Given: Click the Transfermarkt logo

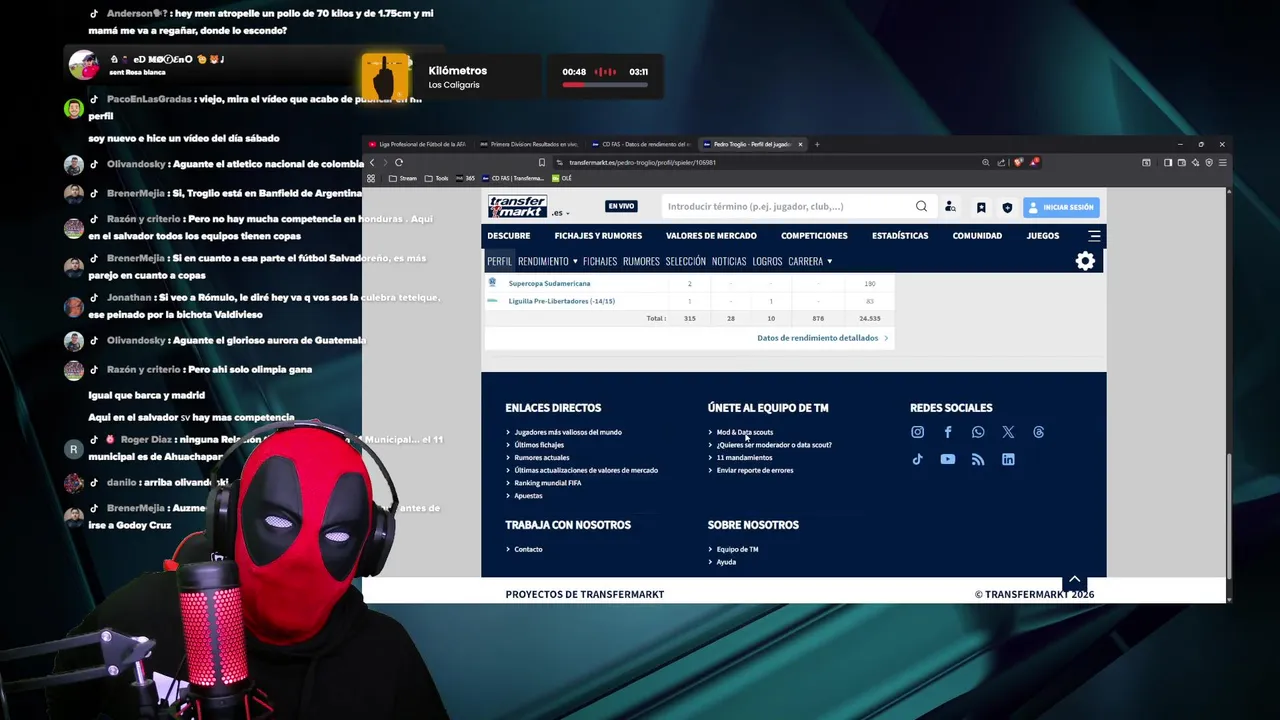Looking at the screenshot, I should click(x=517, y=206).
